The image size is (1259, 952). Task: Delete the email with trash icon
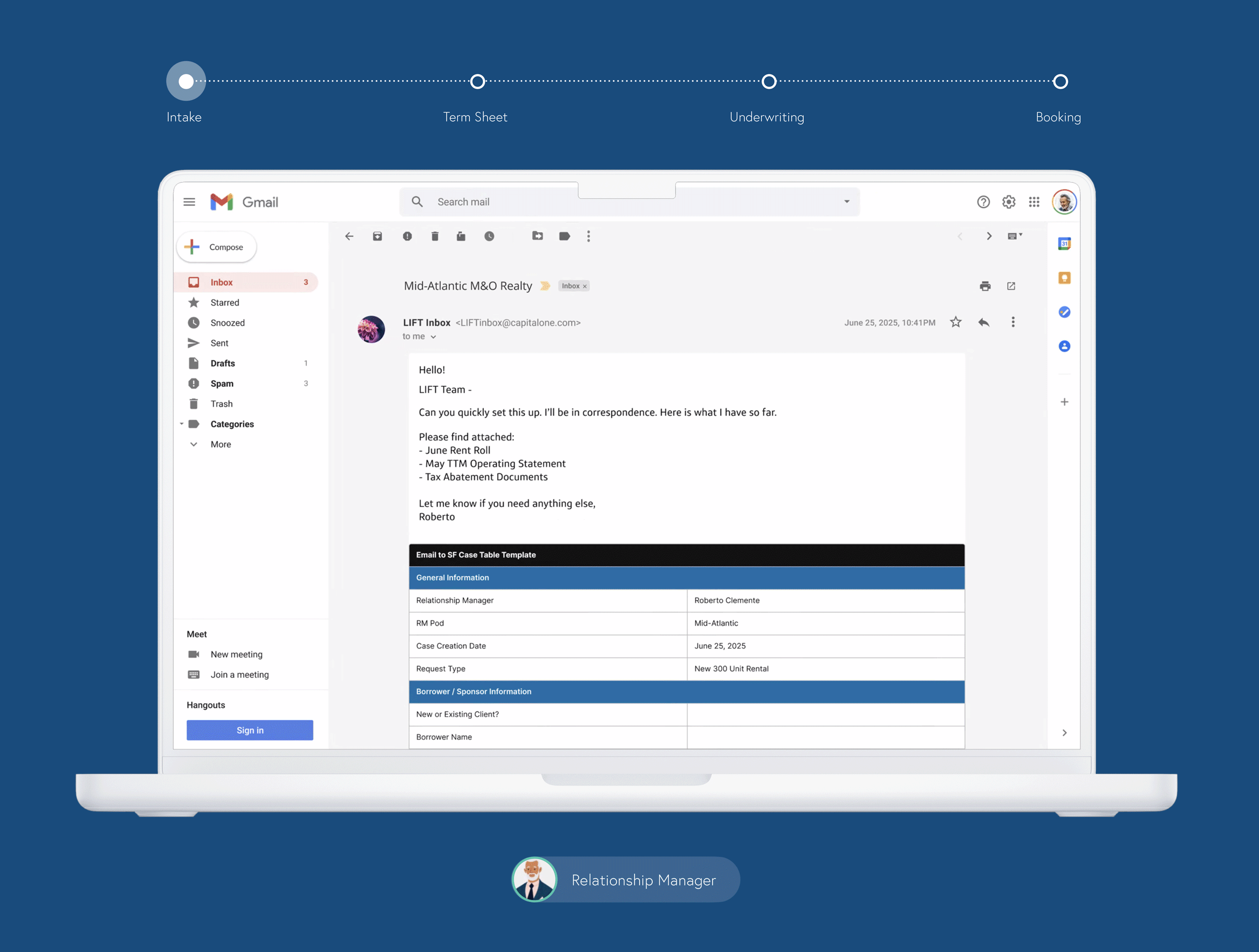435,236
